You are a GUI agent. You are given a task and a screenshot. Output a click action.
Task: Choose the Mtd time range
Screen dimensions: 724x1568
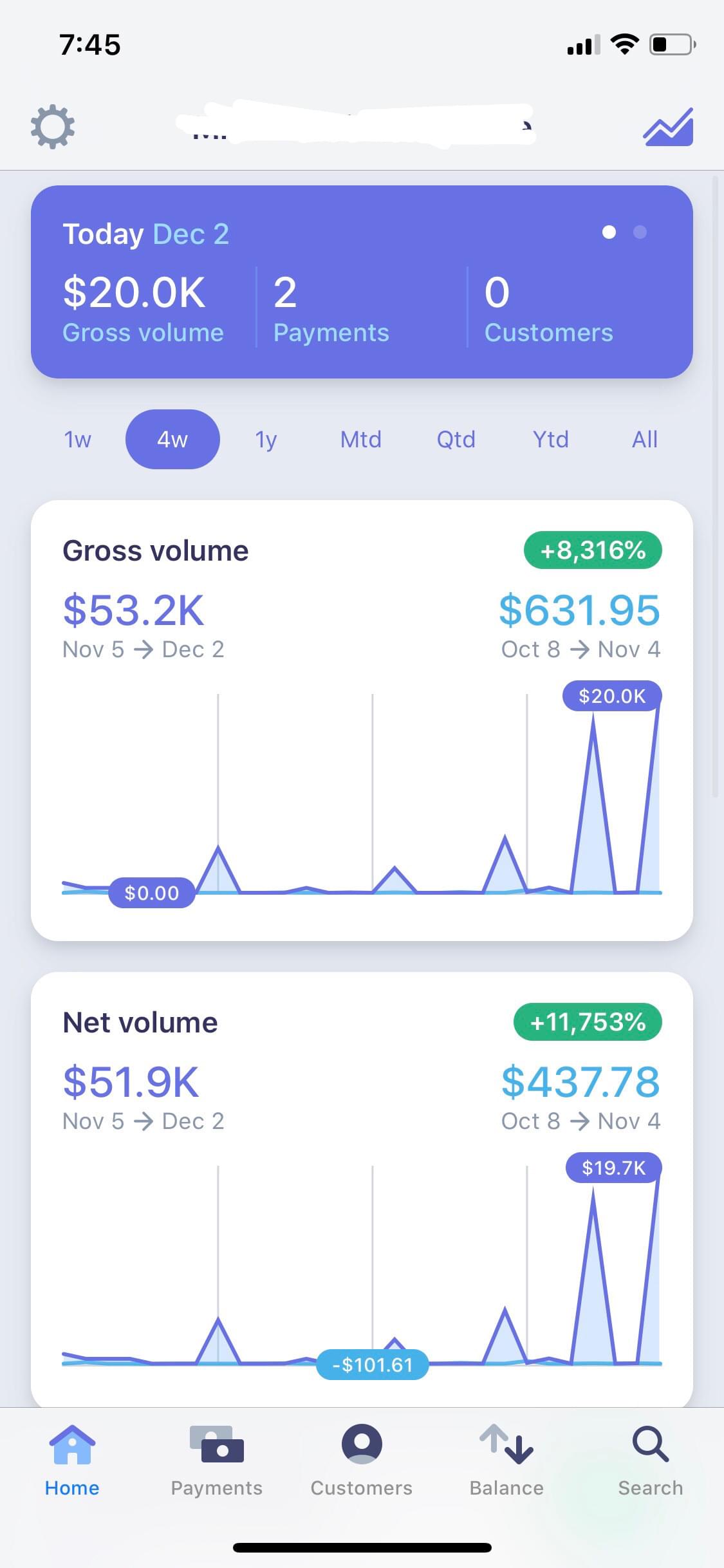360,440
